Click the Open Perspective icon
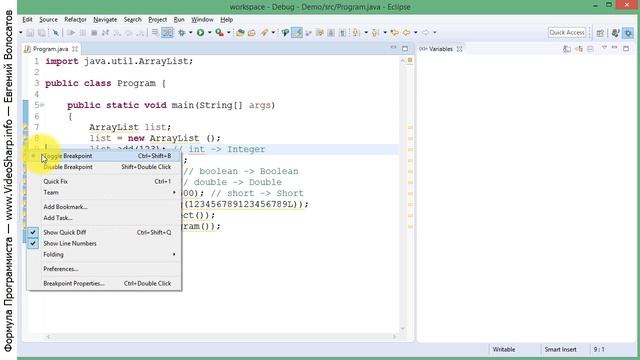The height and width of the screenshot is (360, 640). click(x=600, y=33)
